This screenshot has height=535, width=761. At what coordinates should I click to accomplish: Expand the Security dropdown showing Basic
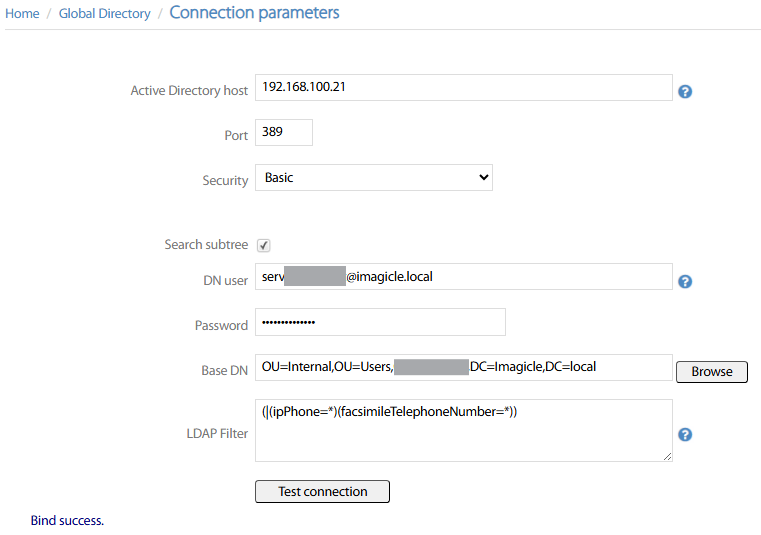click(x=374, y=177)
